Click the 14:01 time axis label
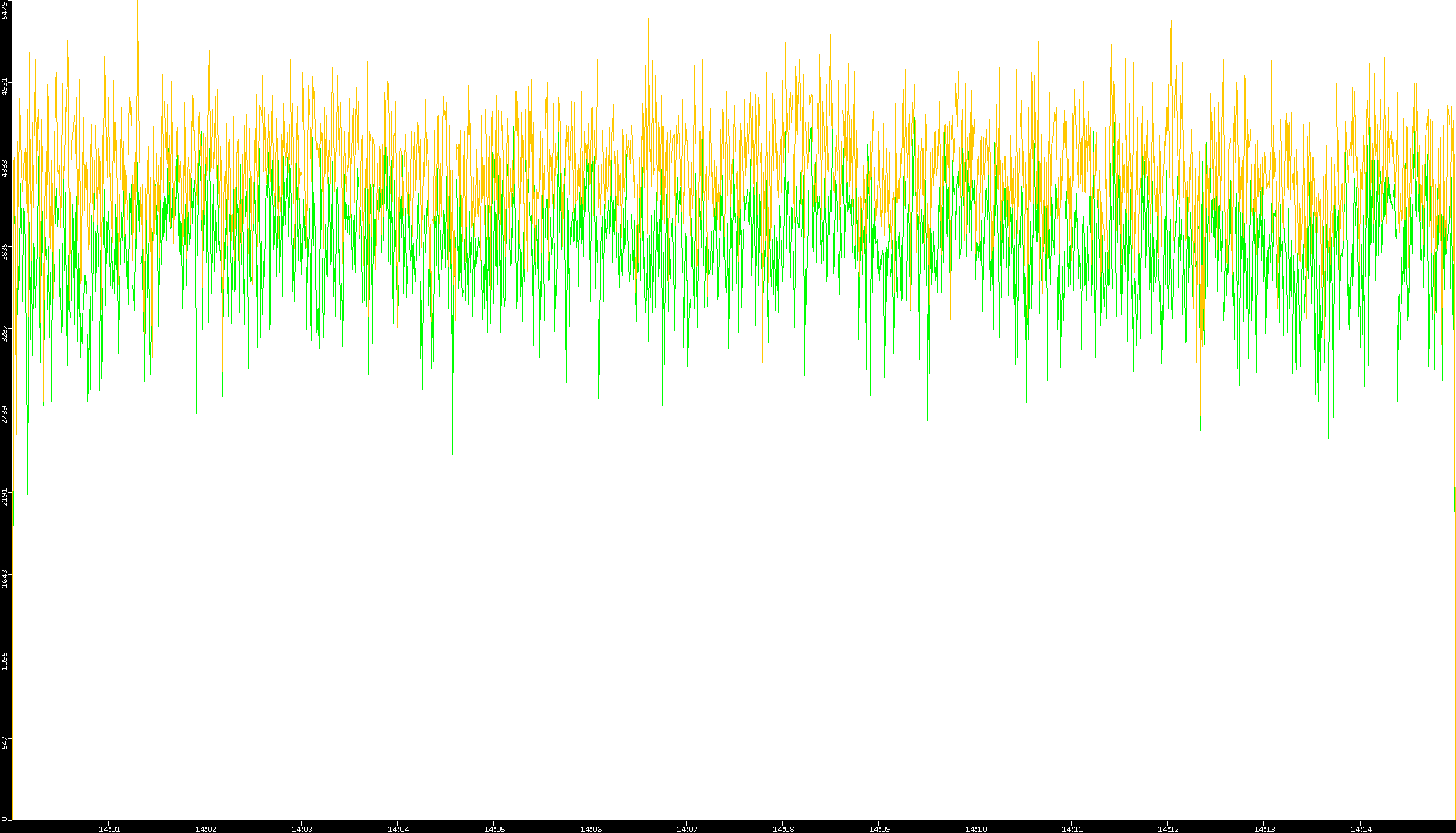This screenshot has width=1456, height=833. (109, 829)
